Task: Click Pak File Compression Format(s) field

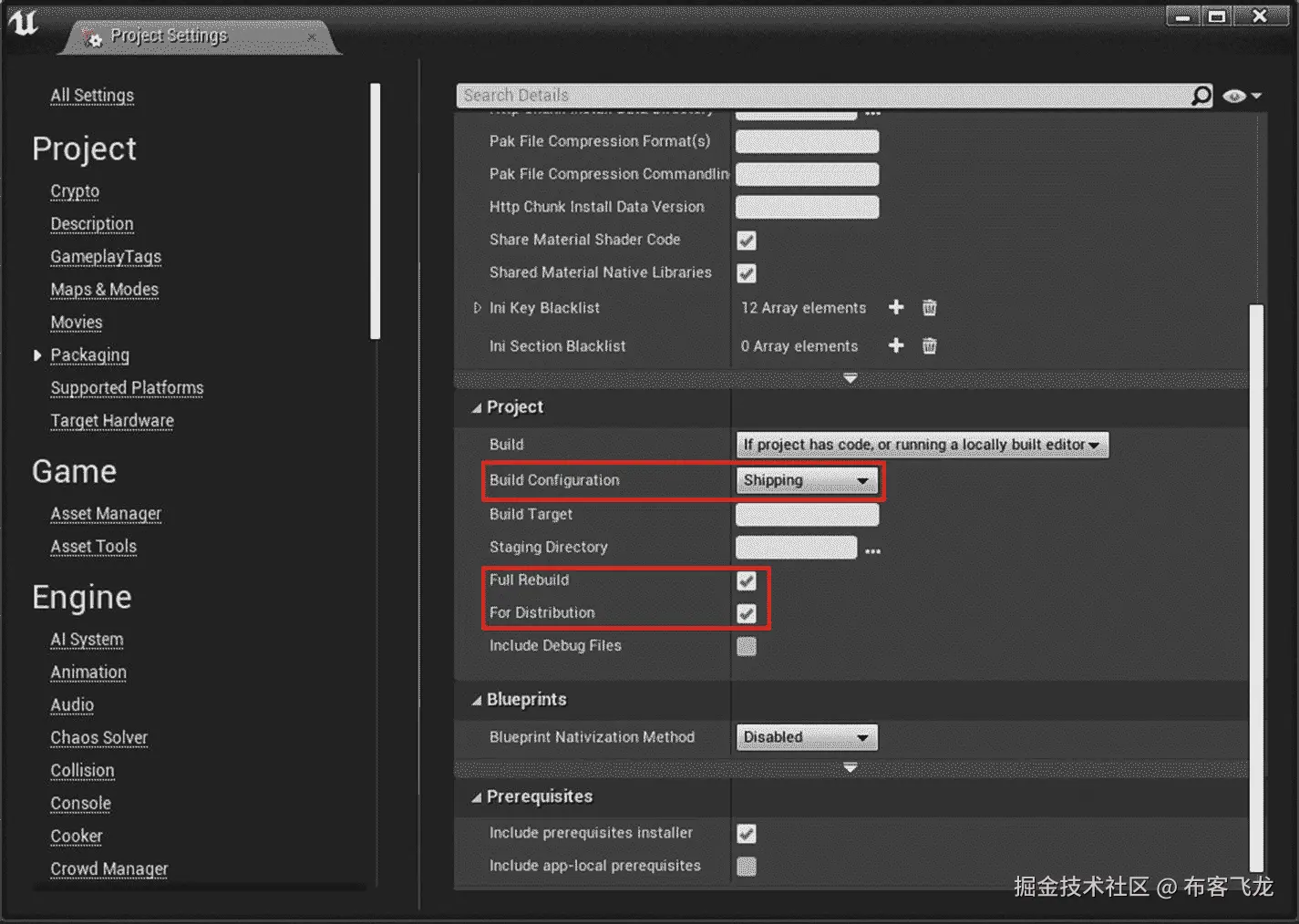Action: (808, 141)
